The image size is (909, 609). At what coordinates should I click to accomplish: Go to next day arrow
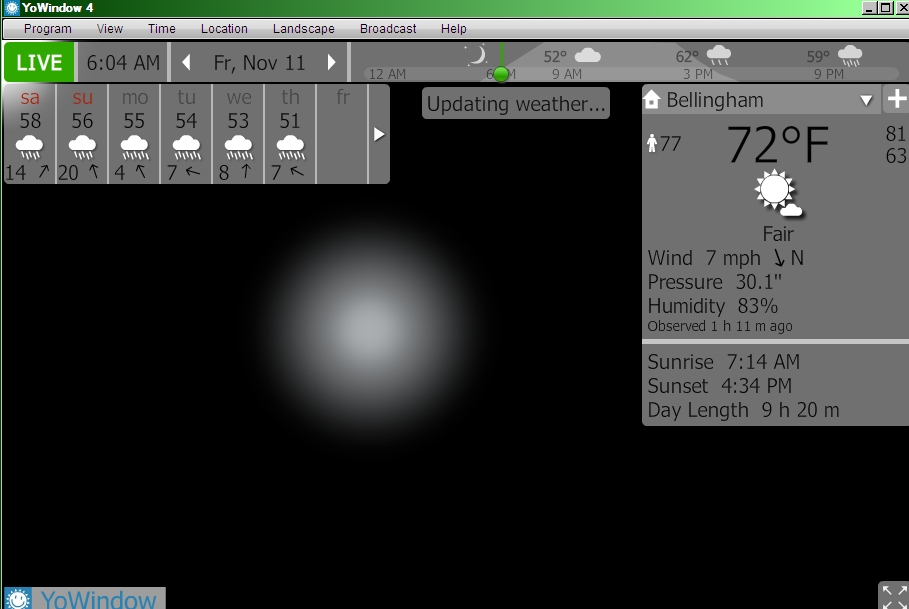(333, 63)
